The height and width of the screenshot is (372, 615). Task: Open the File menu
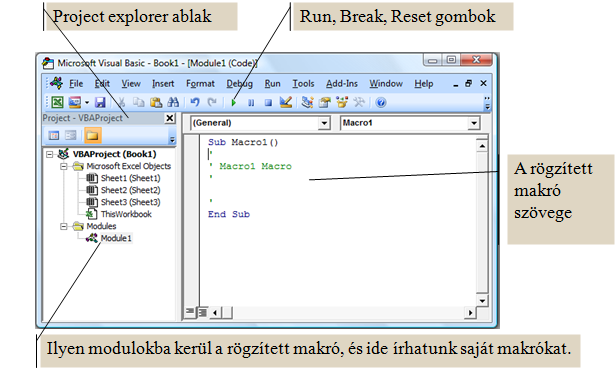(76, 84)
